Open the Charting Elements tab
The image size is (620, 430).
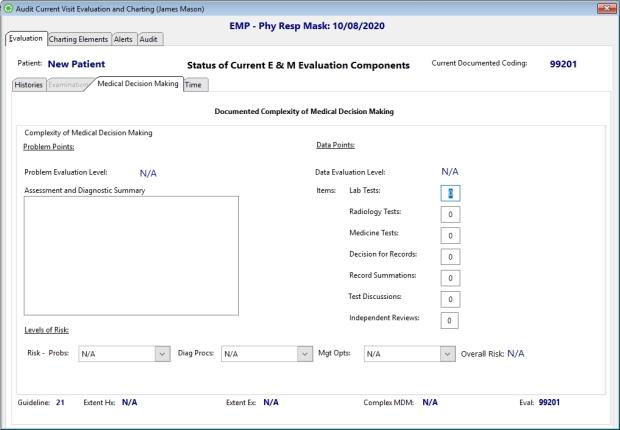tap(79, 39)
